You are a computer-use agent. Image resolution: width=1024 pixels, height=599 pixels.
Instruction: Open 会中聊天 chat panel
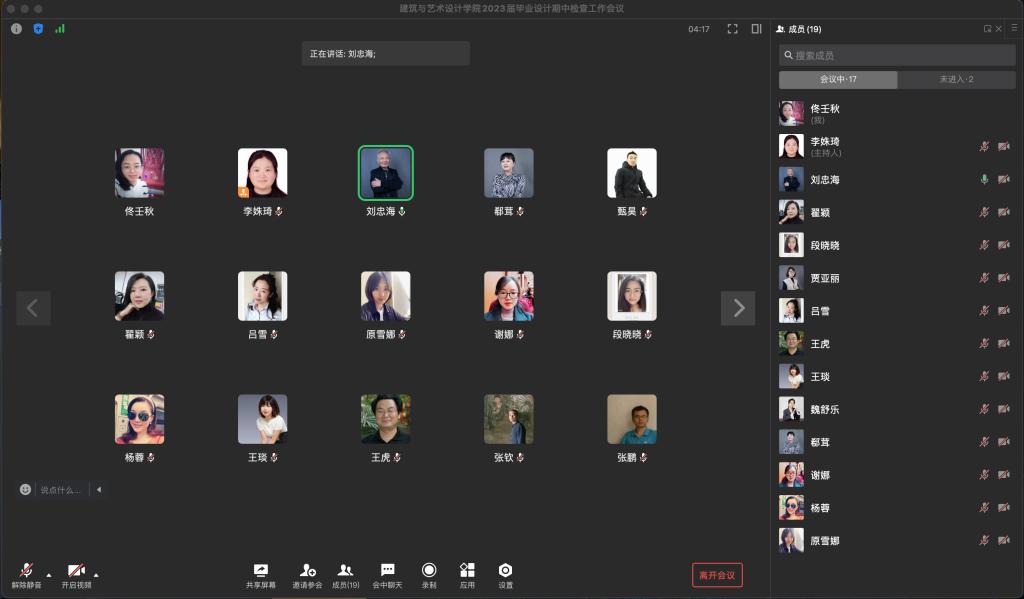point(387,570)
